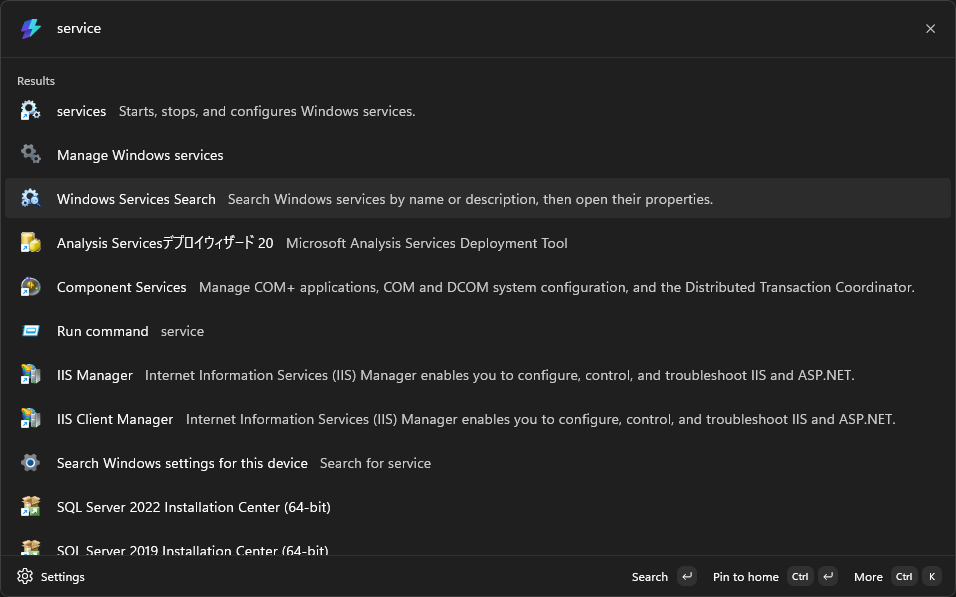956x597 pixels.
Task: Click the Ctrl key badge next to More
Action: coord(904,576)
